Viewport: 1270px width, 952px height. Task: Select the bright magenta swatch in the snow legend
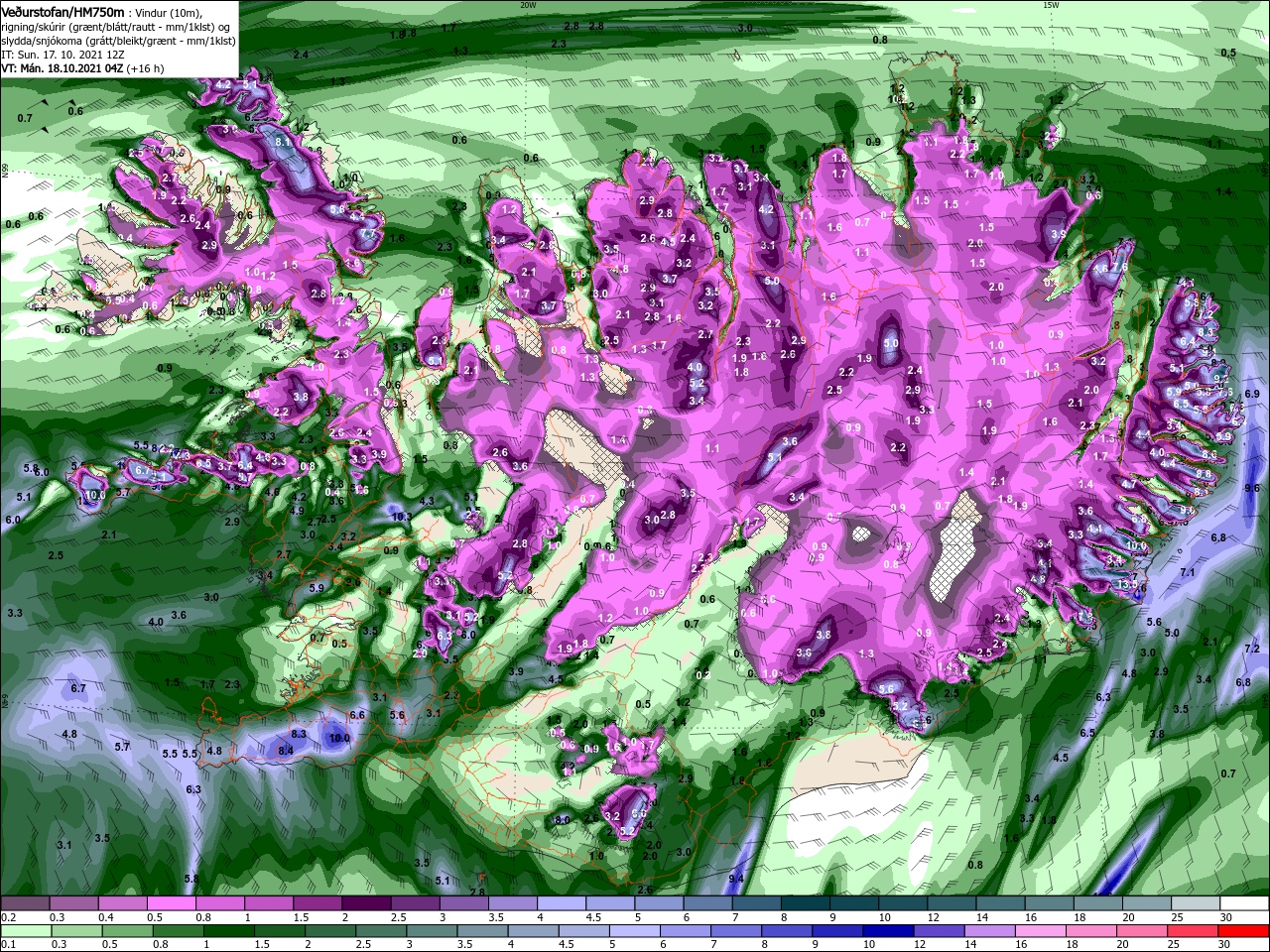(170, 903)
